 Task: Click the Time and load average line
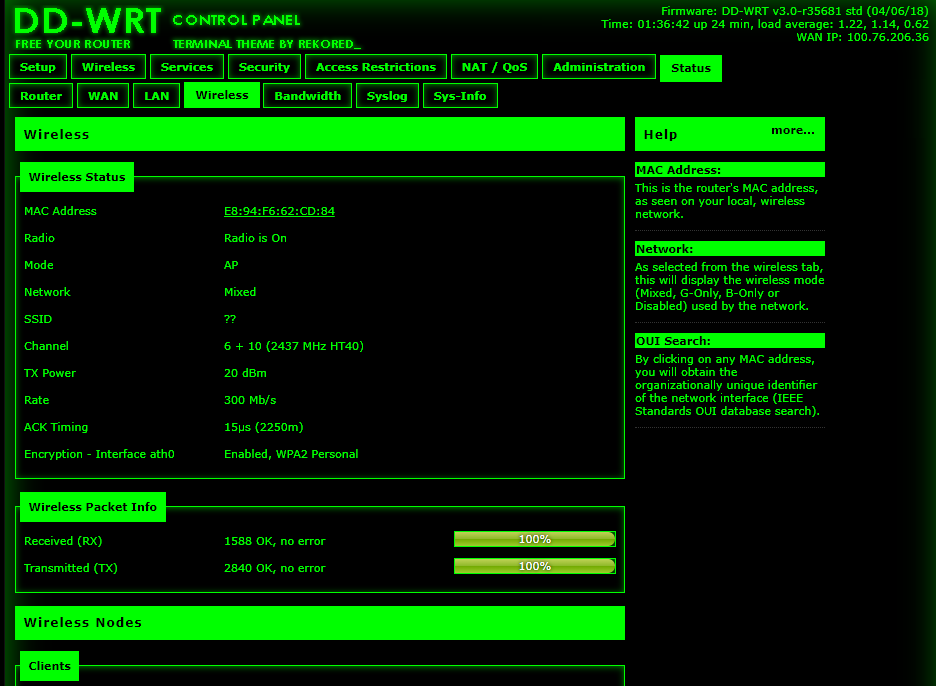pyautogui.click(x=765, y=24)
